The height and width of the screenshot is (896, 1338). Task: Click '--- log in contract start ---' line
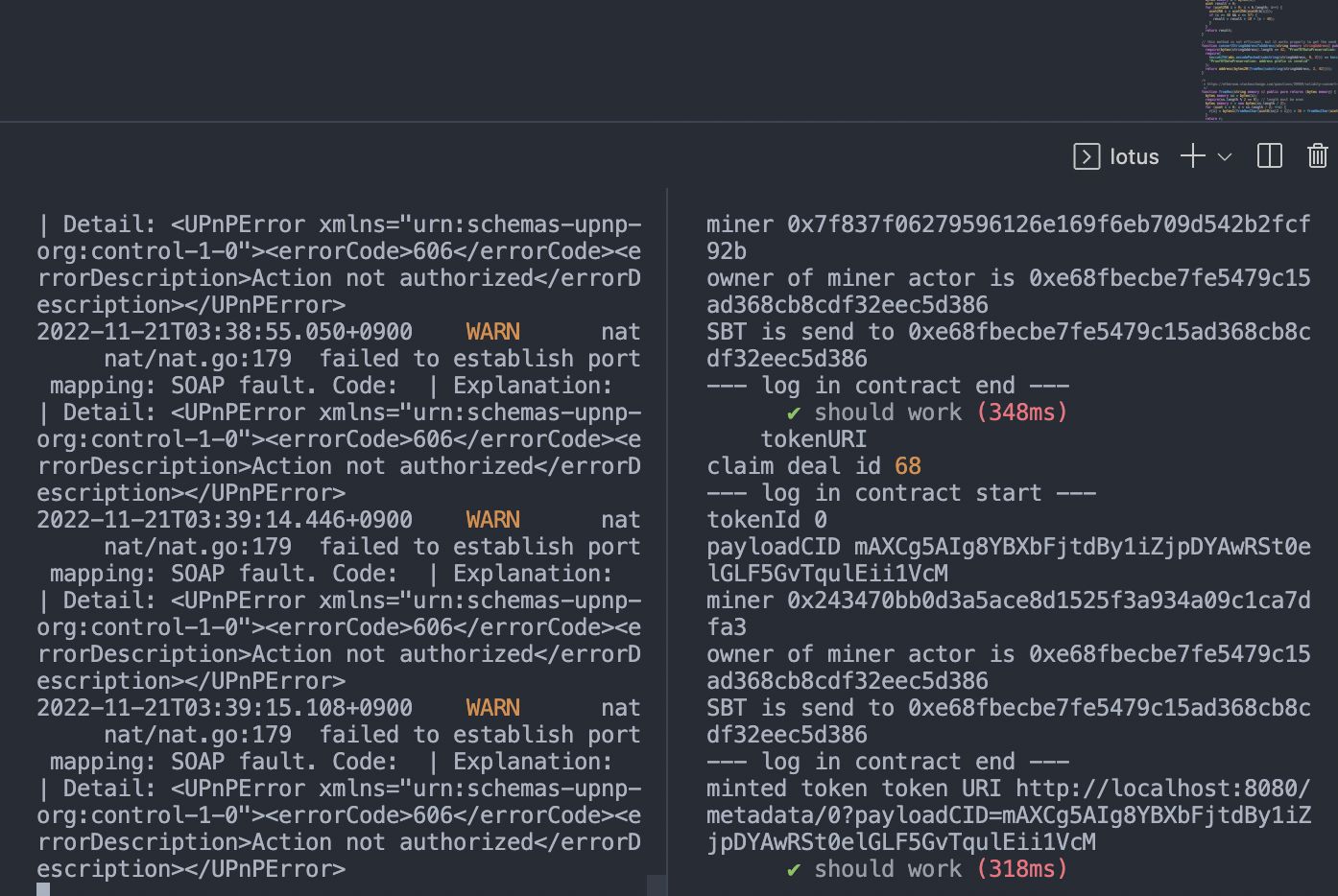[901, 493]
